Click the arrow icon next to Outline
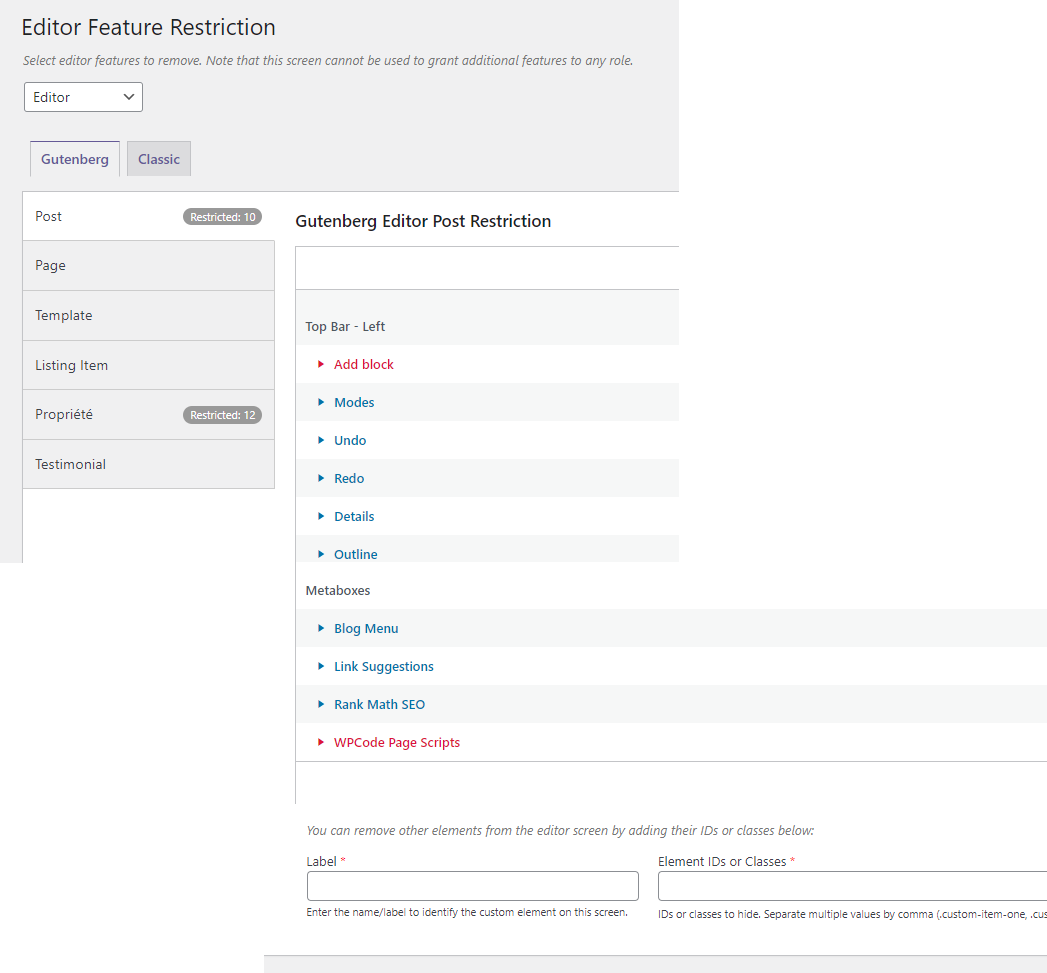Viewport: 1047px width, 973px height. tap(321, 555)
